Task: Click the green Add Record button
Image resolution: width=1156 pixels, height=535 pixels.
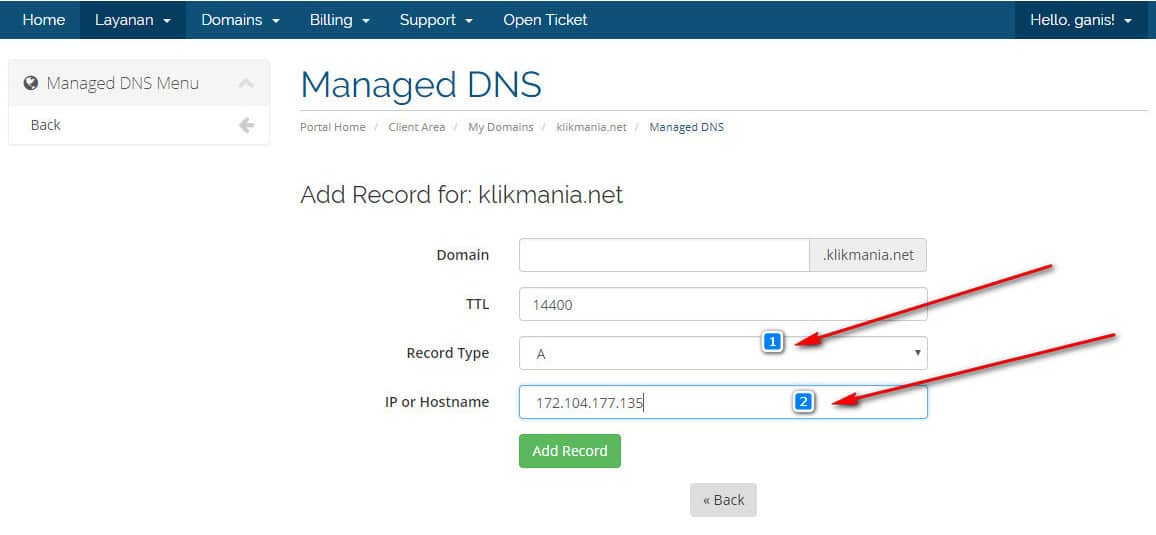Action: [x=570, y=451]
